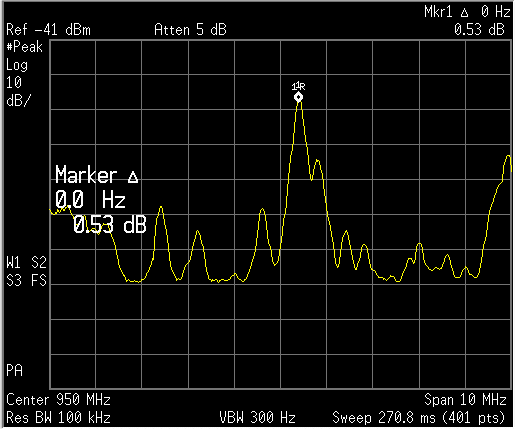Click the delta triangle beside Marker text

pyautogui.click(x=133, y=177)
